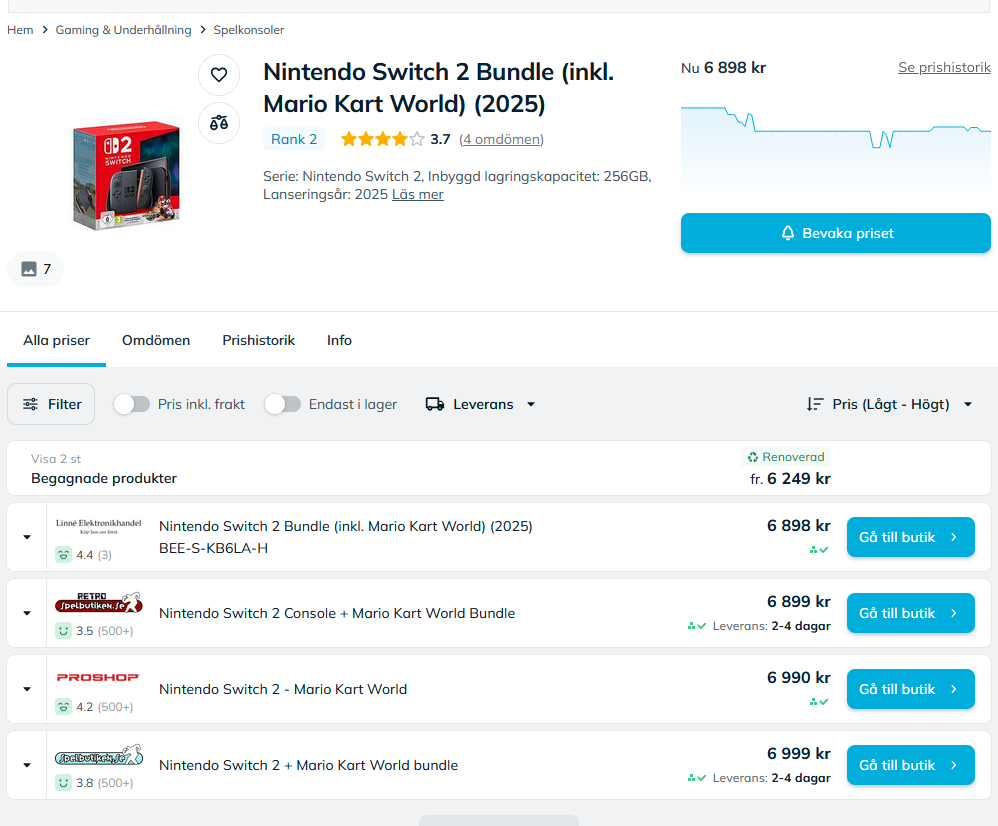Go to Hem breadcrumb
This screenshot has height=826, width=998.
click(x=20, y=30)
